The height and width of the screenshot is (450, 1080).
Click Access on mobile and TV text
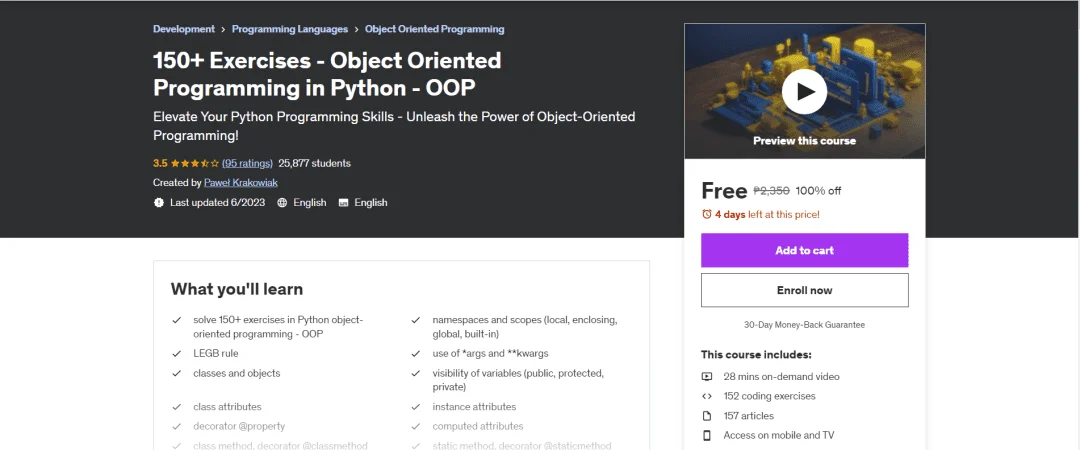click(x=779, y=435)
